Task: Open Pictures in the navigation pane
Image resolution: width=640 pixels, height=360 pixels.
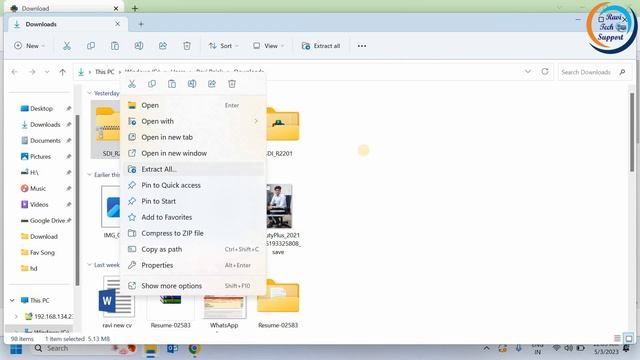Action: 40,156
